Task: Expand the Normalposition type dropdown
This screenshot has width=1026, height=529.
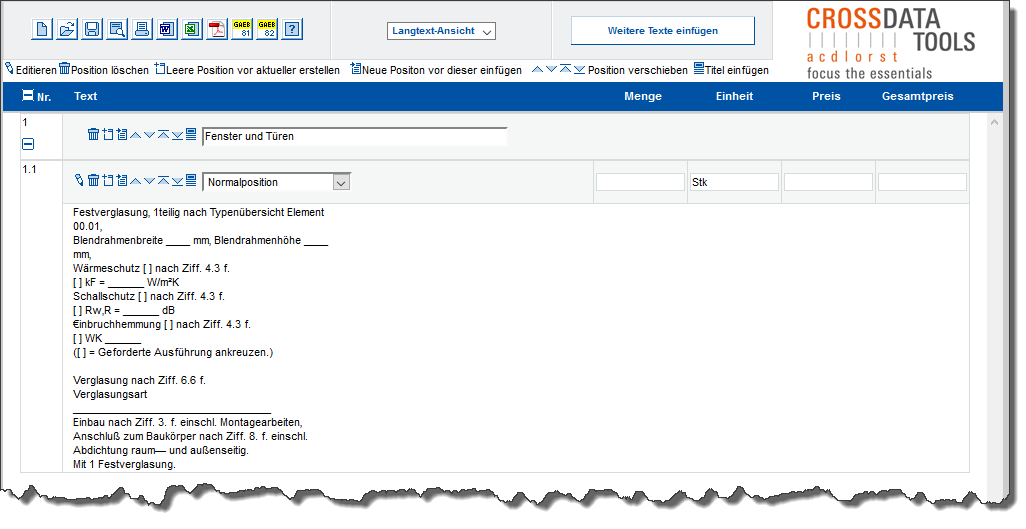Action: coord(341,182)
